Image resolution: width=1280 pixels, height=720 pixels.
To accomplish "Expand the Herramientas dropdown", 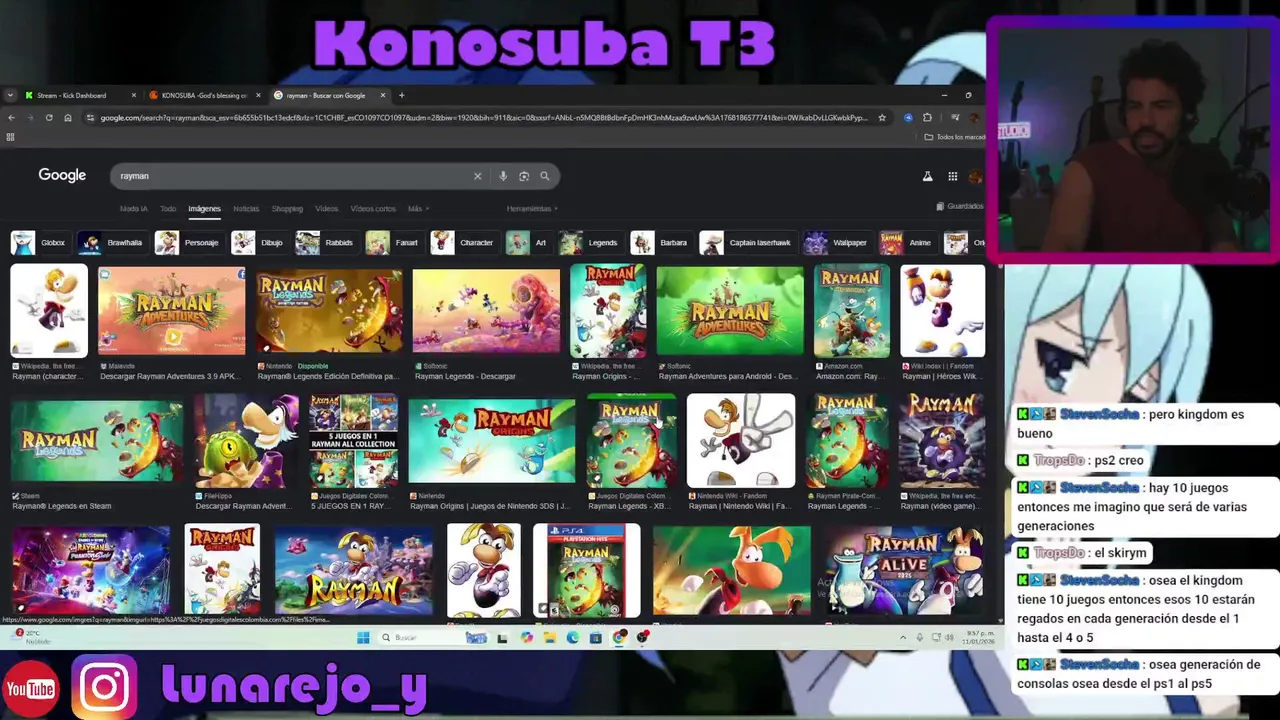I will coord(532,209).
